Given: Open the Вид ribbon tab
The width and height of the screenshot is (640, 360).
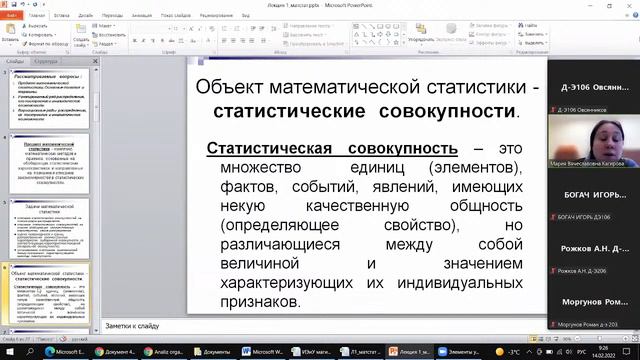Looking at the screenshot, I should point(245,16).
